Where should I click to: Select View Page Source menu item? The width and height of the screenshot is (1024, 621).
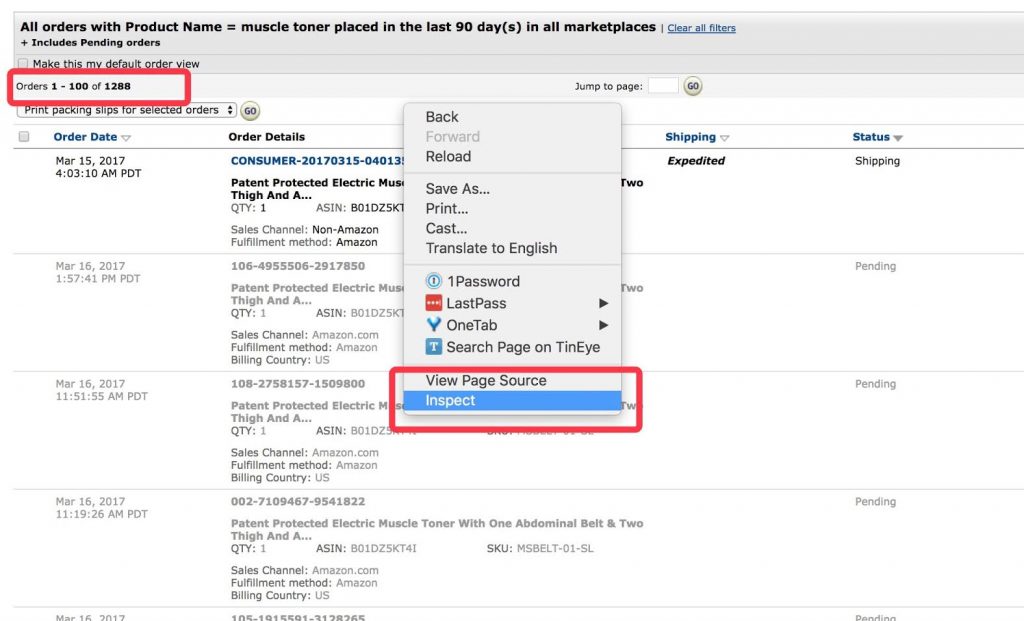click(x=486, y=381)
